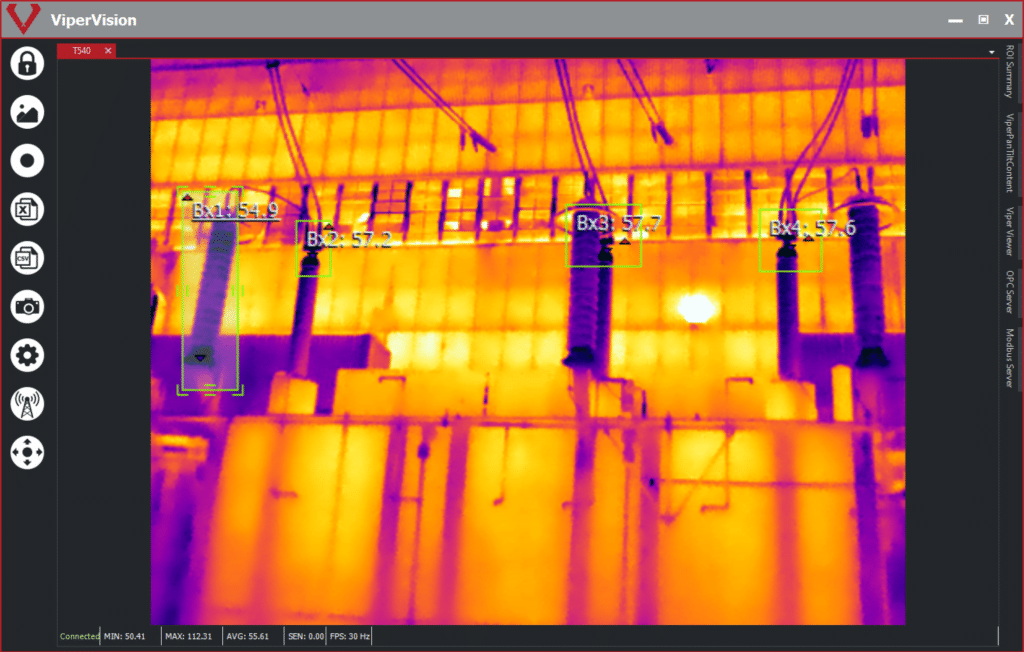Screen dimensions: 1024x652
Task: Expand the ROI Summary side panel
Action: [x=1010, y=72]
